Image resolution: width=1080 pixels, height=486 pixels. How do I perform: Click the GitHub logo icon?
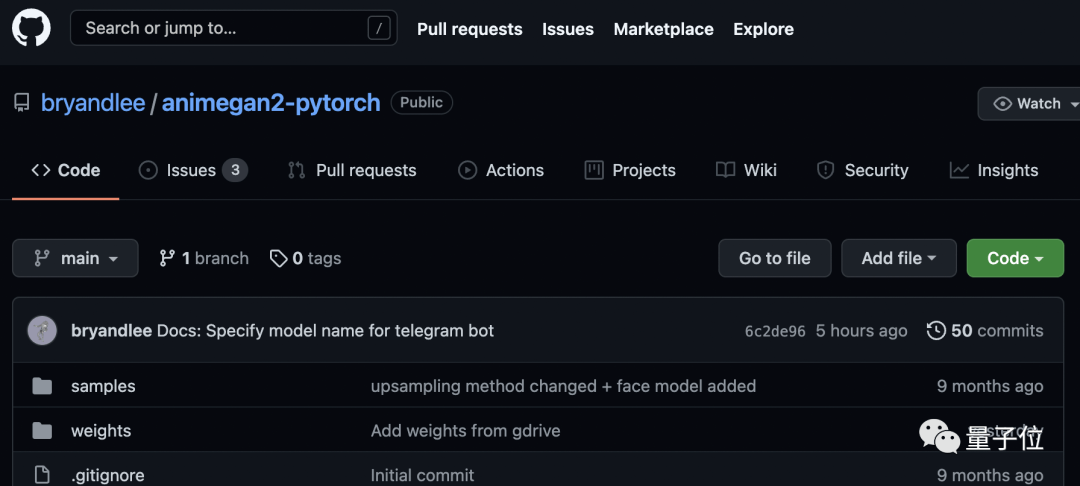31,28
